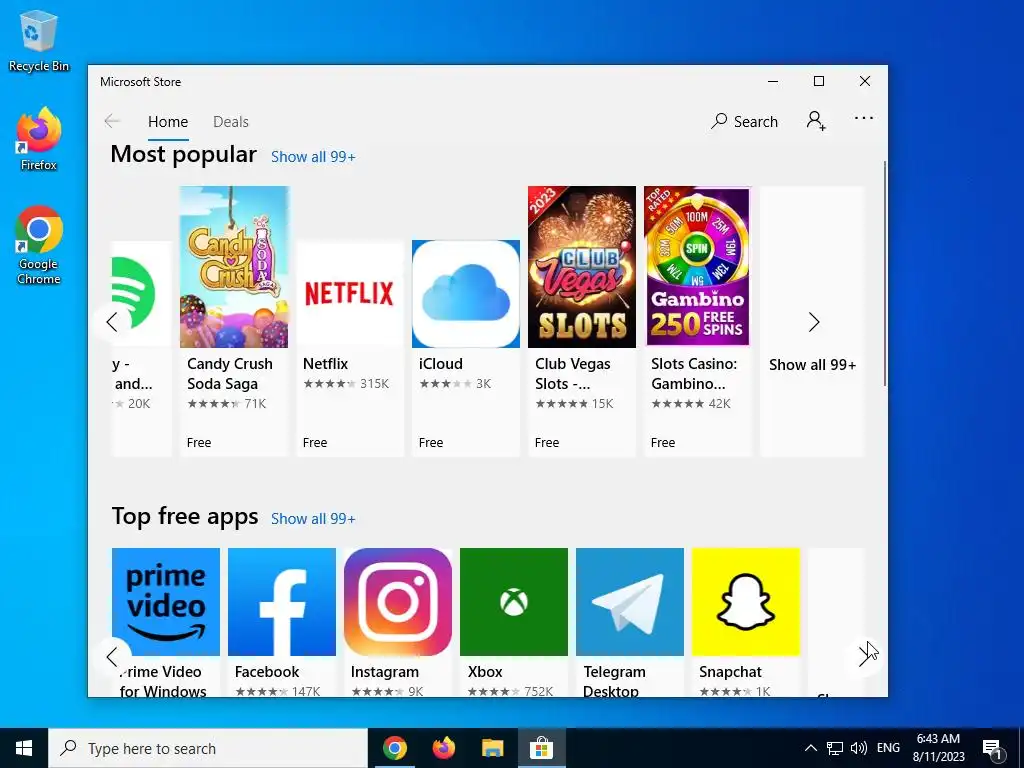This screenshot has height=768, width=1024.
Task: Click the sign-in account icon
Action: click(816, 121)
